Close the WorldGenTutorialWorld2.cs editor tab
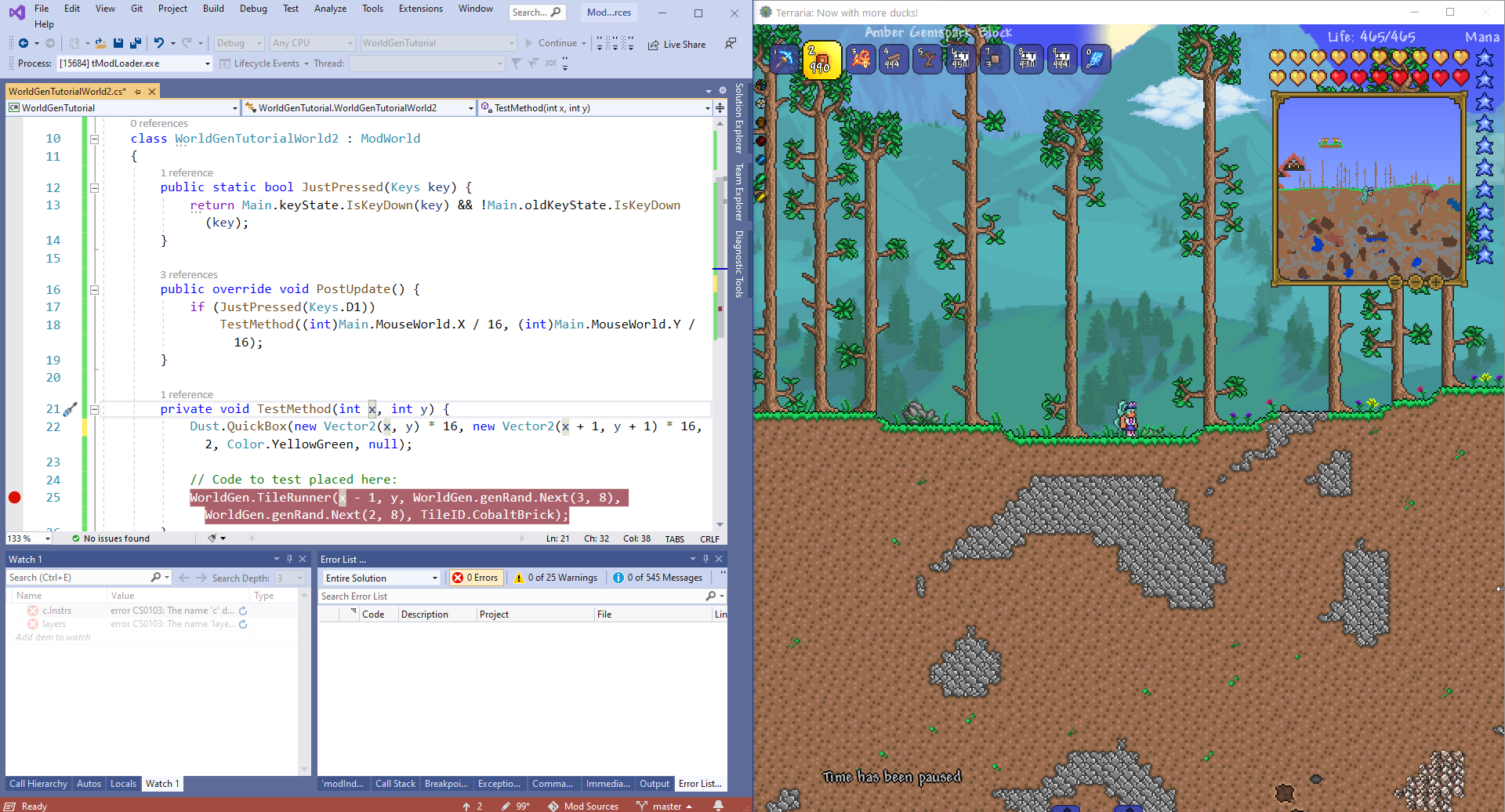This screenshot has width=1505, height=812. (152, 92)
